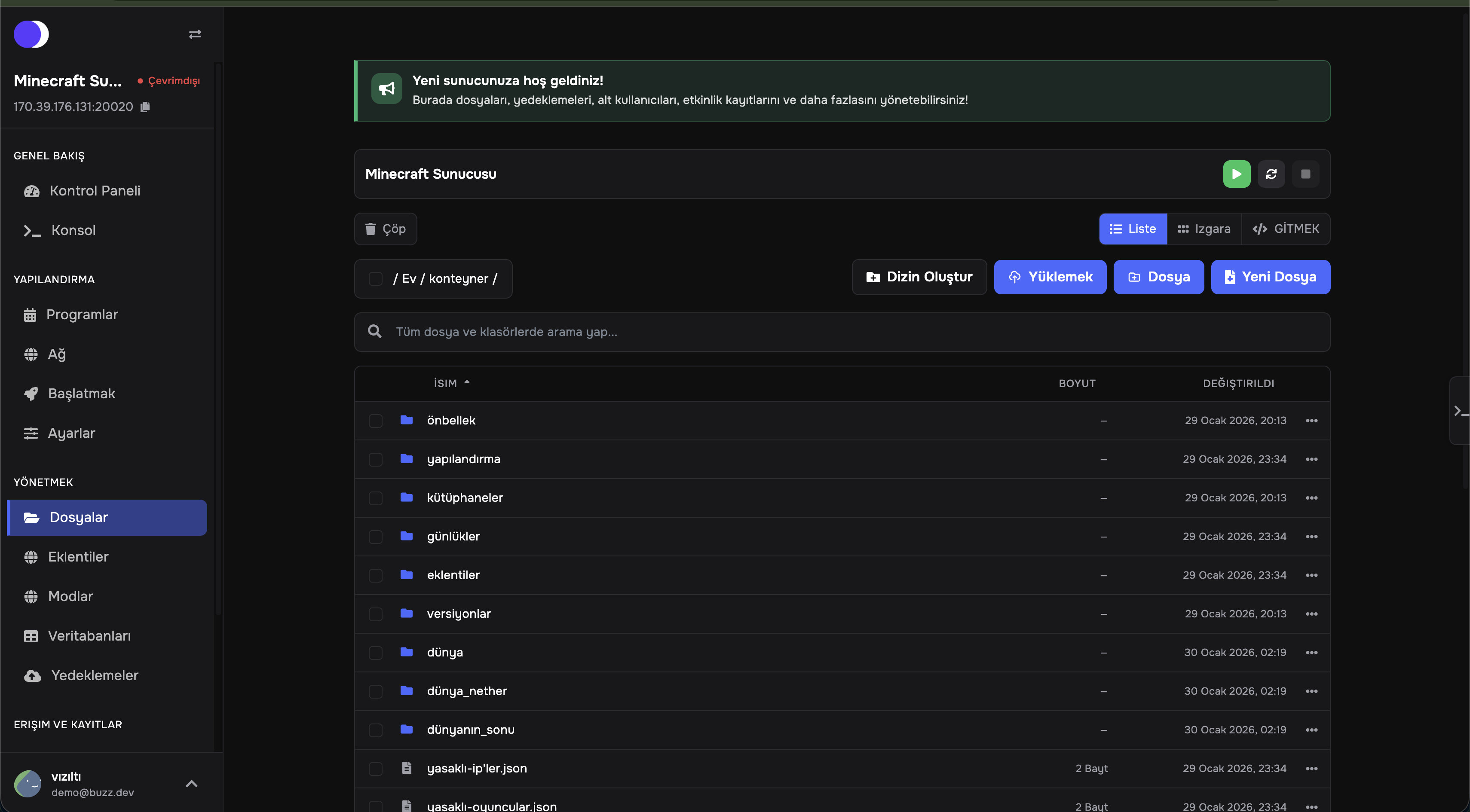Check the checkbox for the dünya folder
This screenshot has width=1470, height=812.
(376, 653)
